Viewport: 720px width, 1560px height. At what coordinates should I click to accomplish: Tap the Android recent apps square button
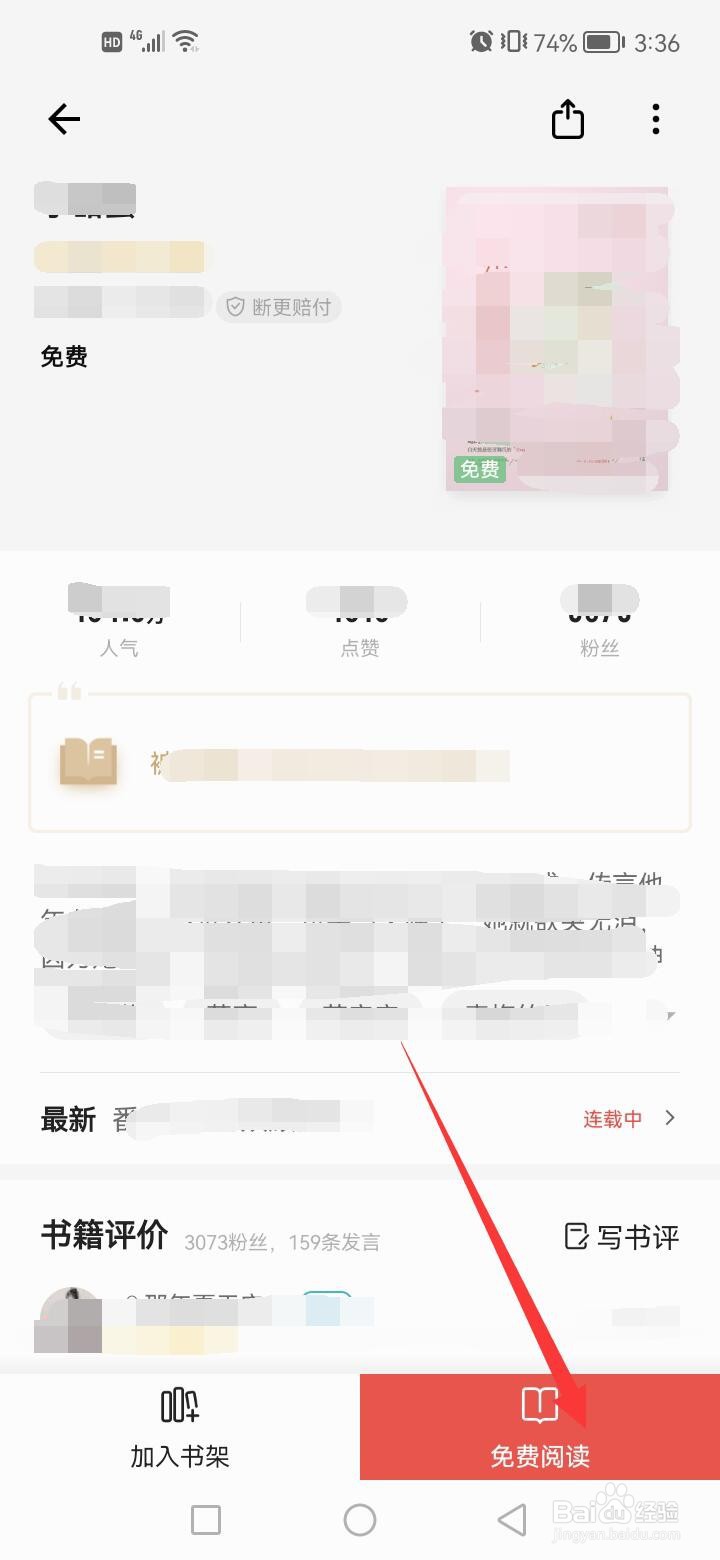(206, 1520)
